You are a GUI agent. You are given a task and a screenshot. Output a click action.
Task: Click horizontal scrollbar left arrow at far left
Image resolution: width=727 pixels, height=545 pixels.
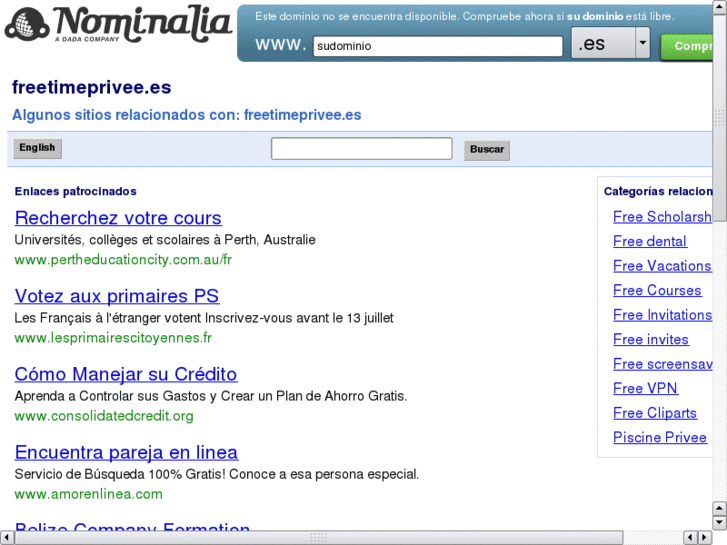tap(6, 538)
